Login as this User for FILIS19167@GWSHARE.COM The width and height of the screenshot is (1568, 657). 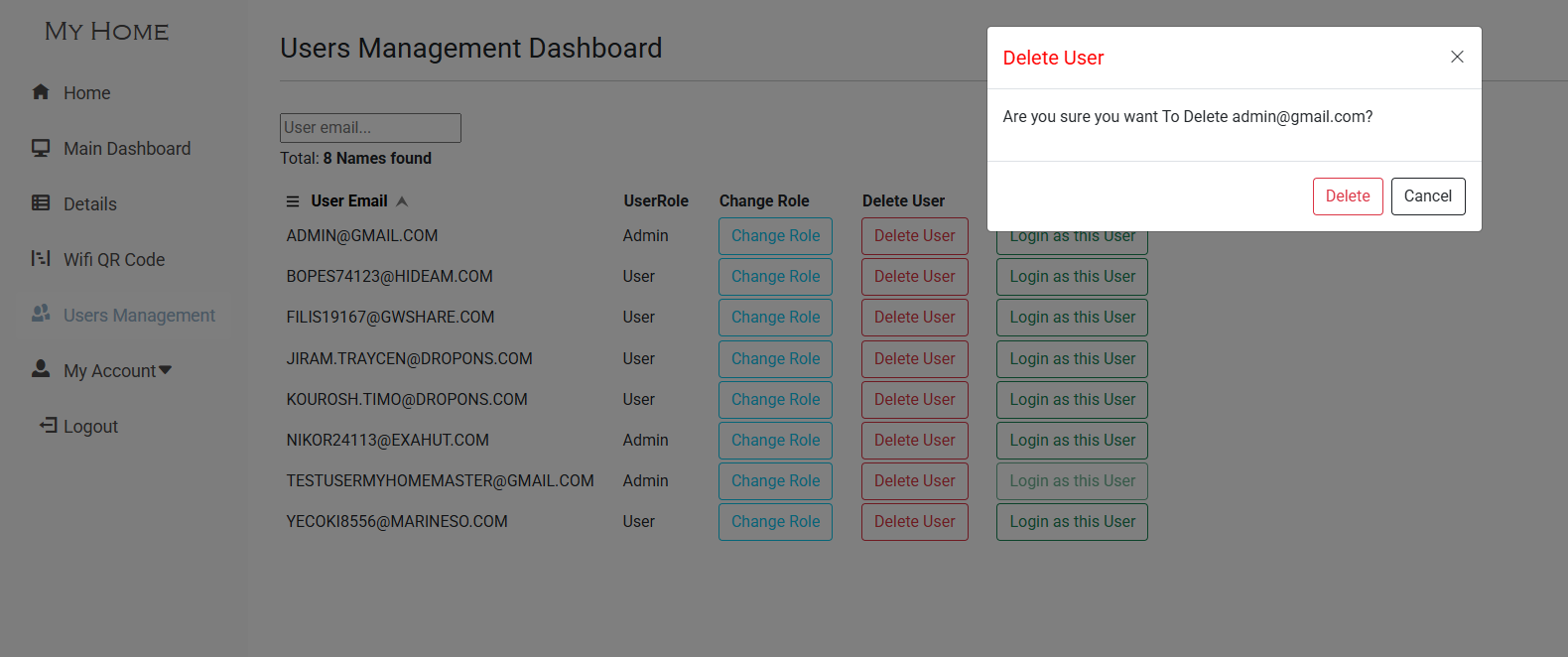click(1072, 318)
